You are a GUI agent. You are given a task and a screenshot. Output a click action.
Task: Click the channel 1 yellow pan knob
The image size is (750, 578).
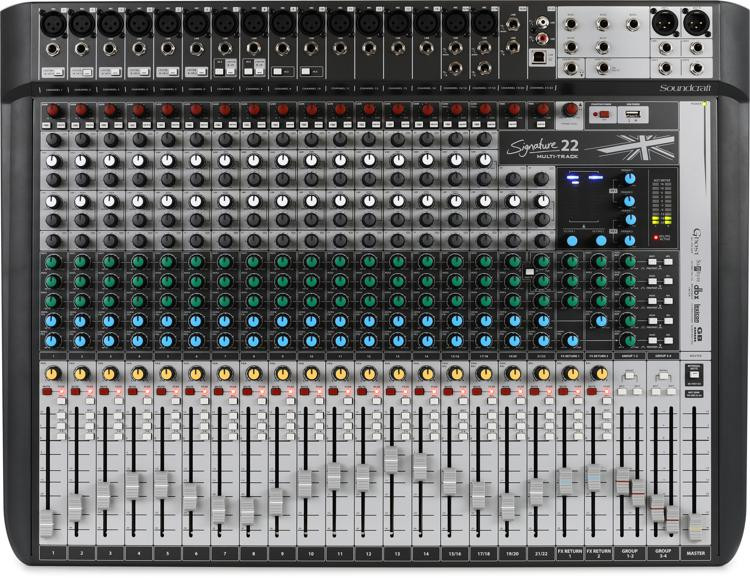(x=51, y=373)
